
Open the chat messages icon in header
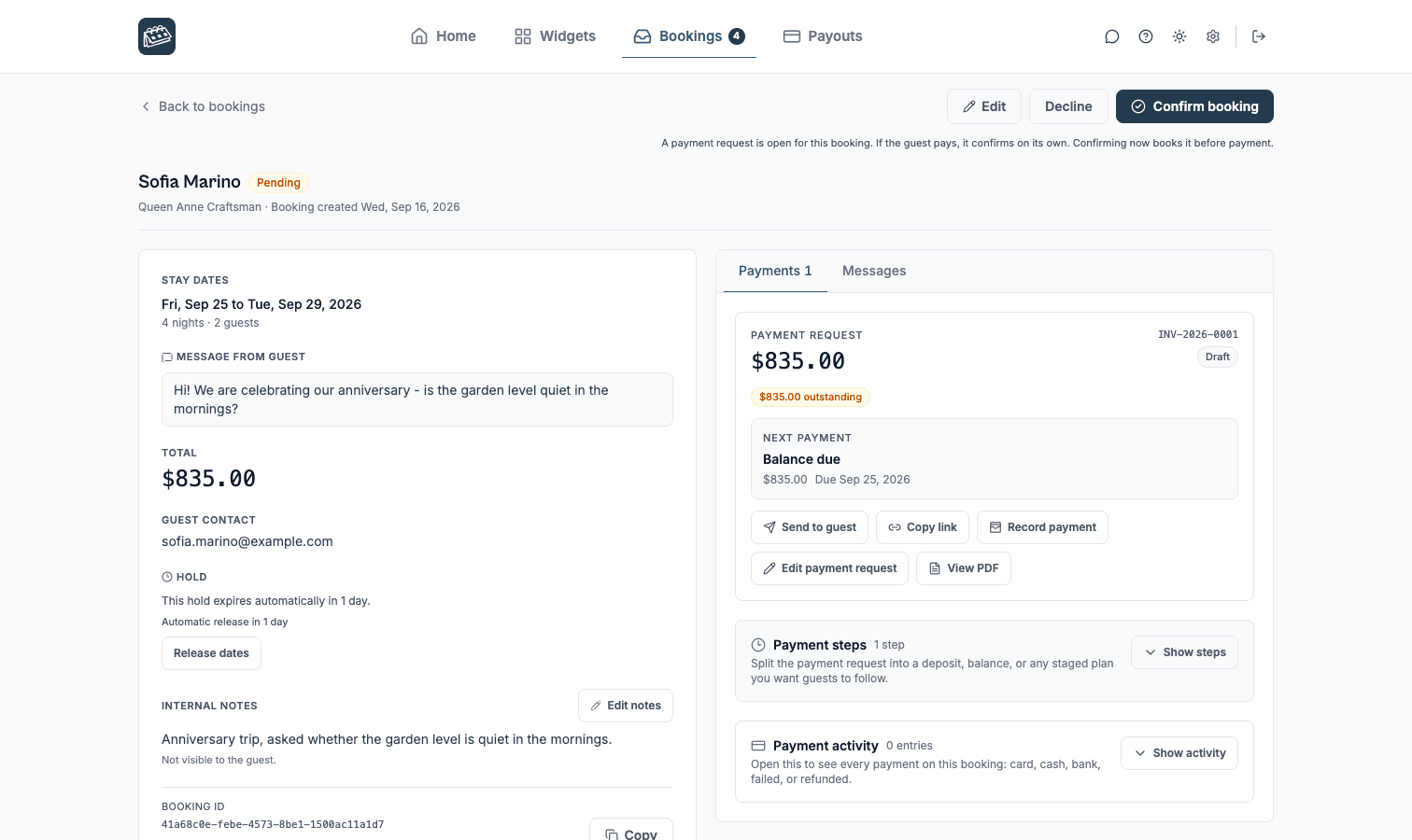pos(1112,36)
